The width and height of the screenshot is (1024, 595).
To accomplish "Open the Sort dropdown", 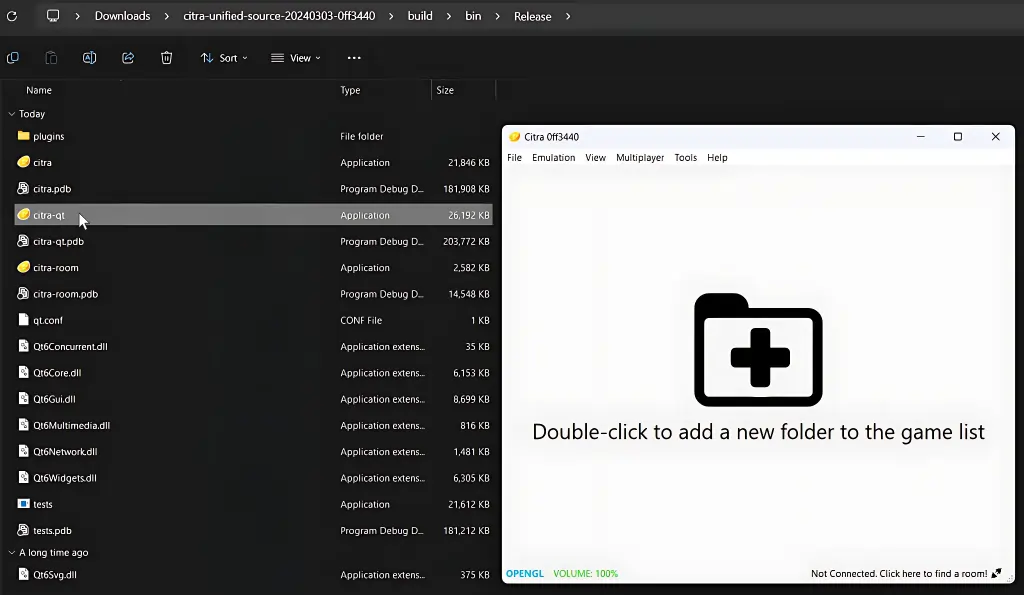I will pos(224,58).
